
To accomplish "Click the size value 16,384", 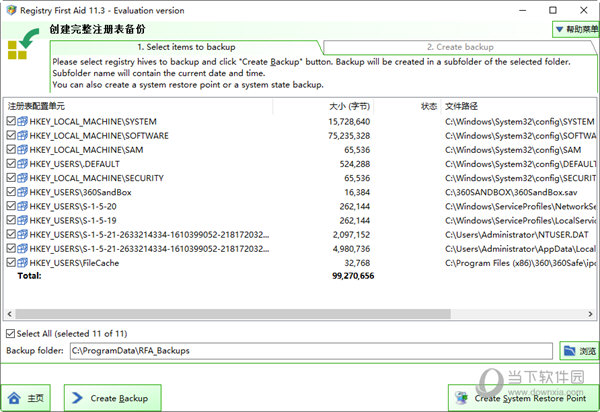I will [357, 192].
